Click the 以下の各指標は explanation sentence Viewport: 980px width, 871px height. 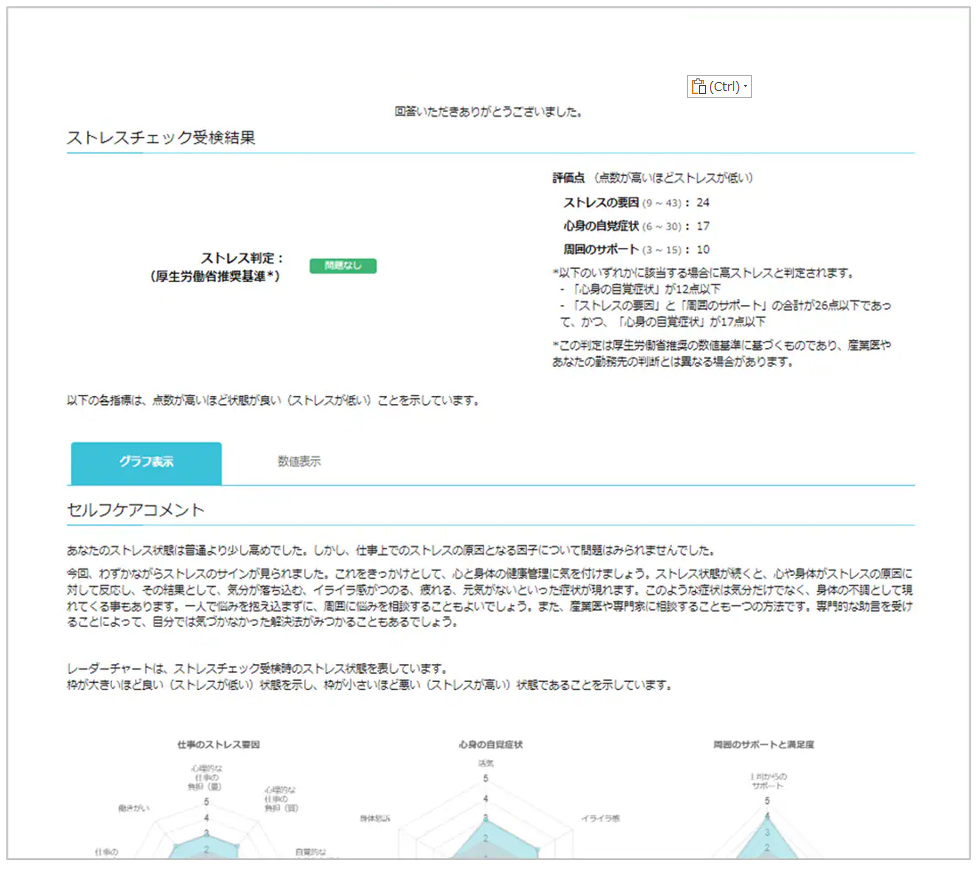pyautogui.click(x=273, y=401)
